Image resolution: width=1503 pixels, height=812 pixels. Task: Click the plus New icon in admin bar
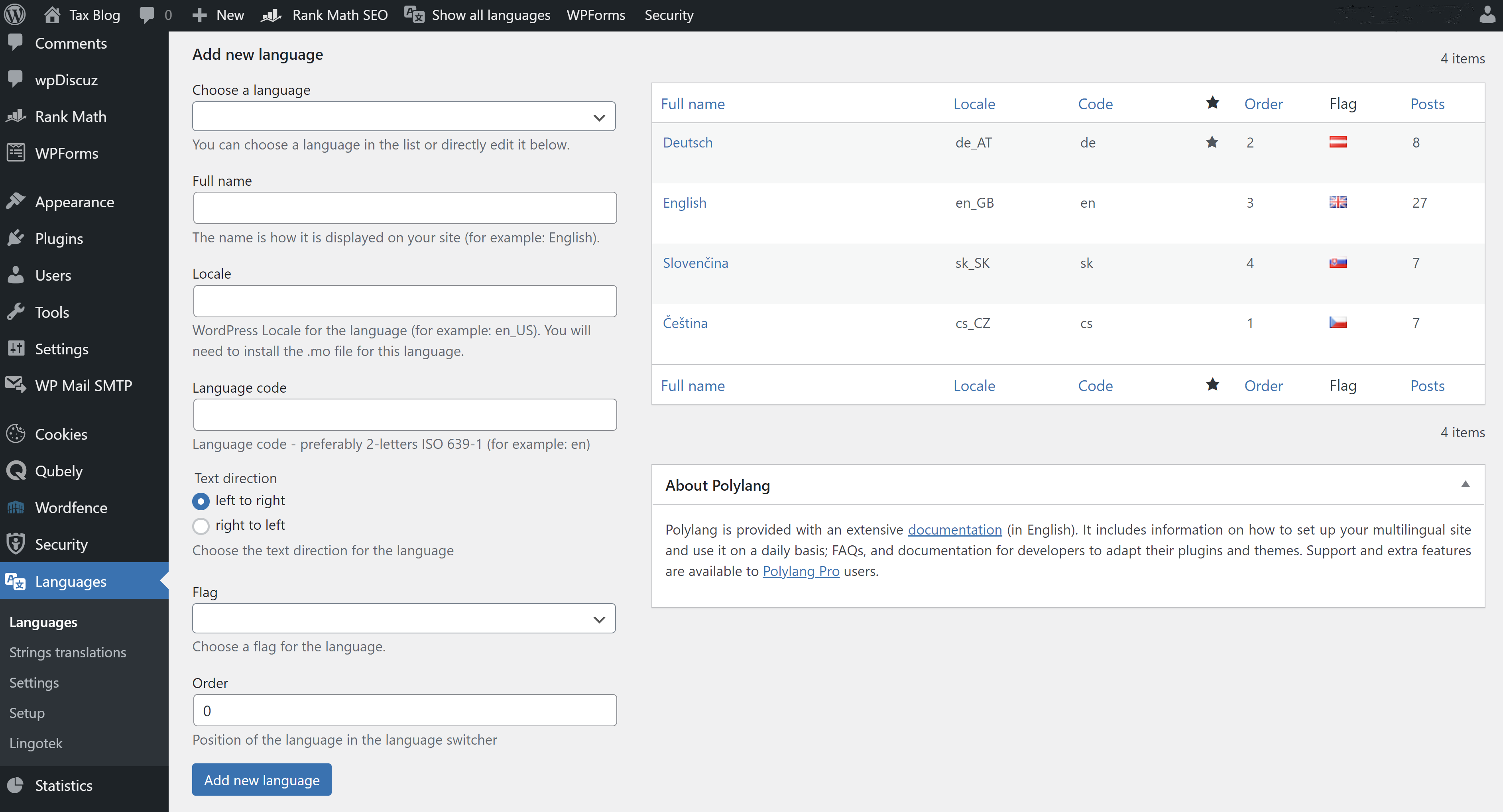(x=200, y=15)
